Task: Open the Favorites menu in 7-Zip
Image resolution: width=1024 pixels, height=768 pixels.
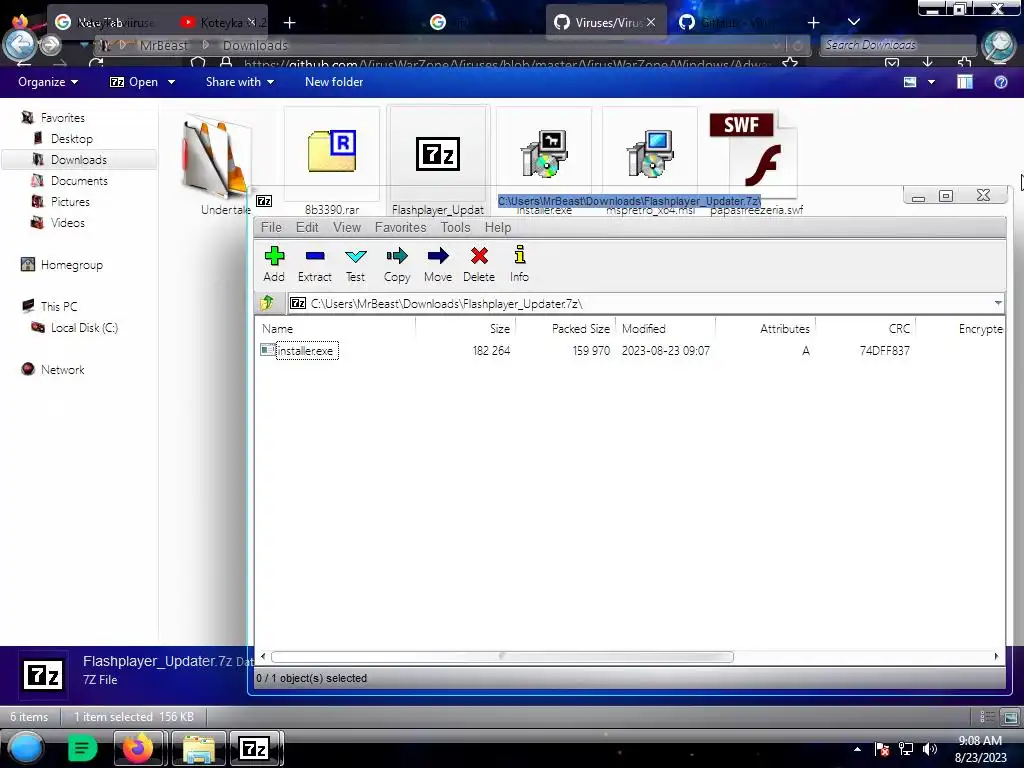Action: pyautogui.click(x=400, y=227)
